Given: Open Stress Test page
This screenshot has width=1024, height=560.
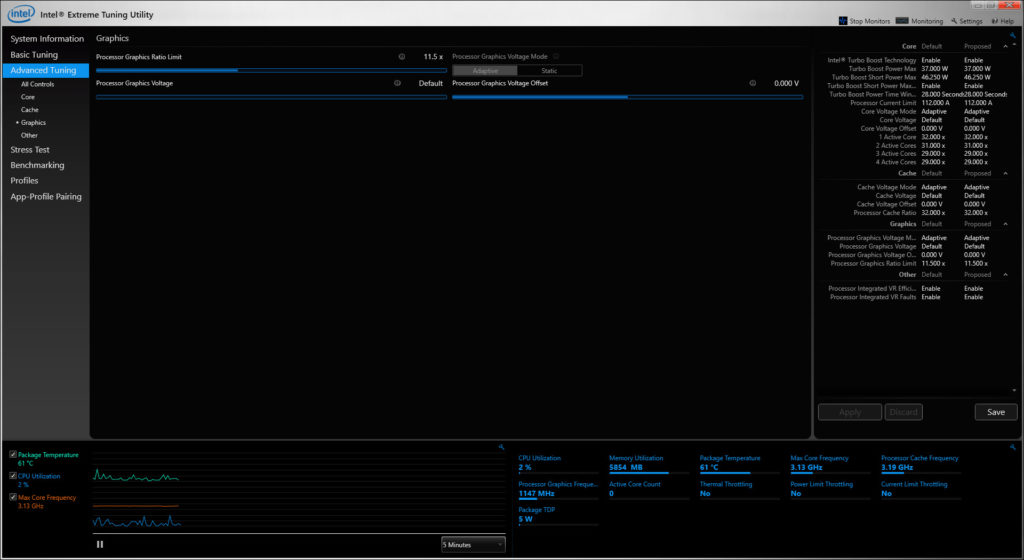Looking at the screenshot, I should [30, 149].
